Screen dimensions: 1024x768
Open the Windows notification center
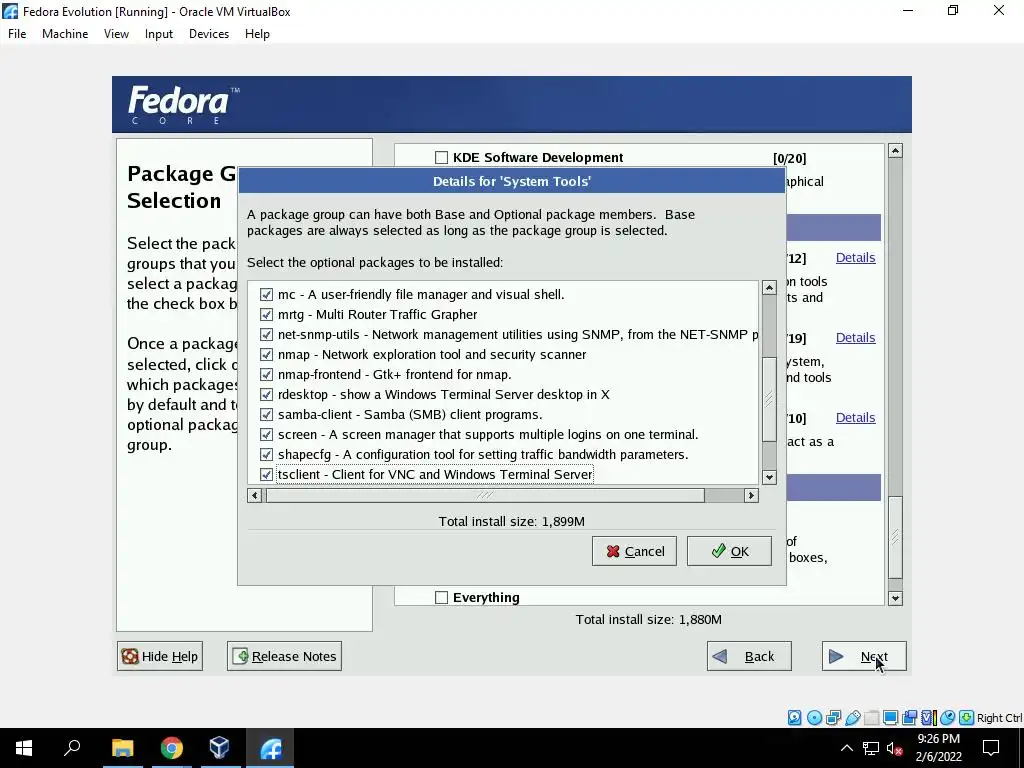991,748
